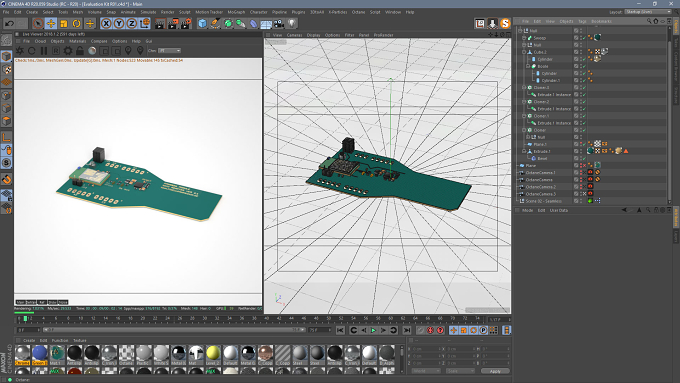Toggle Live Viewer camera lock icon

[80, 51]
